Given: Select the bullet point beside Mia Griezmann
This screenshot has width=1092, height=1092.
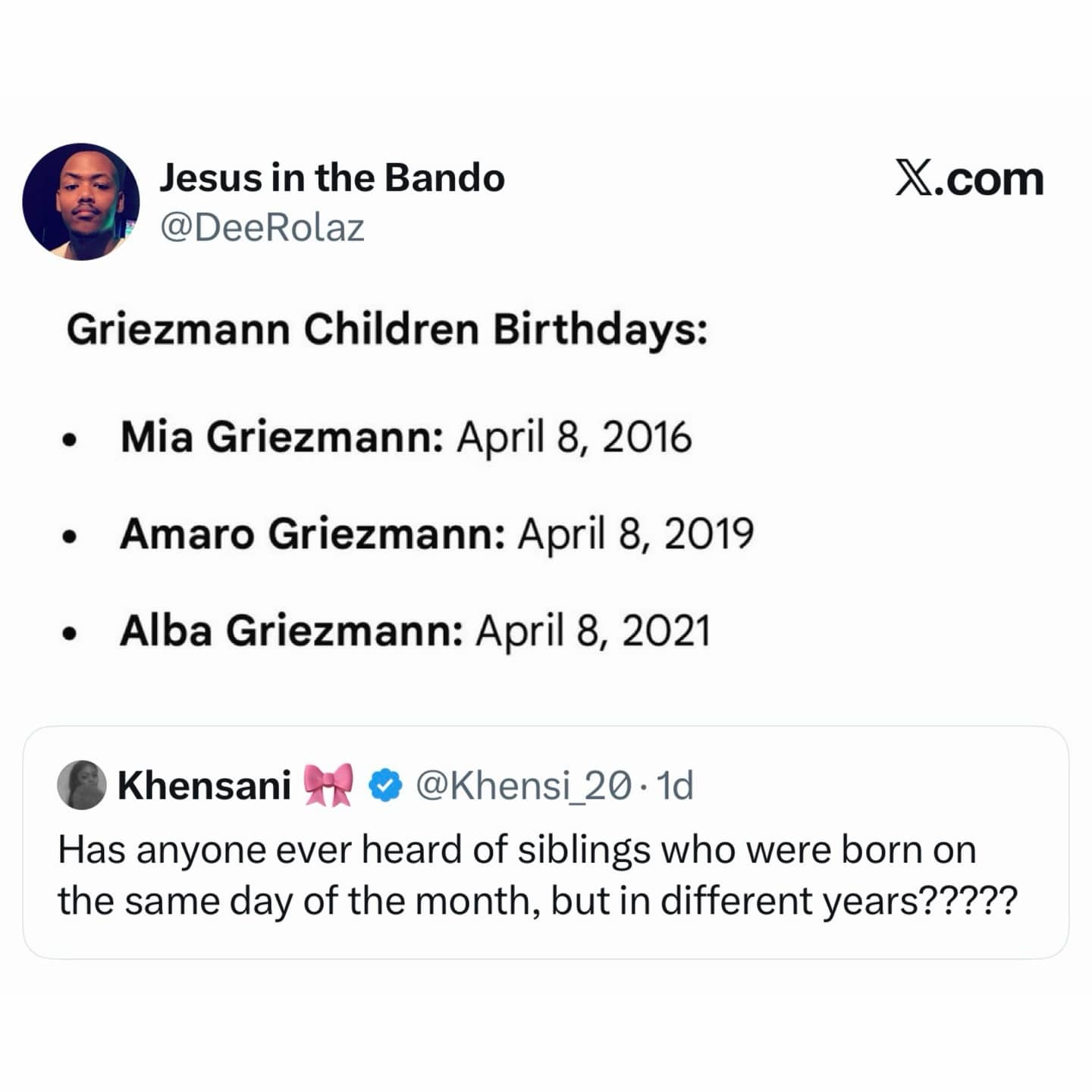Looking at the screenshot, I should pyautogui.click(x=70, y=438).
